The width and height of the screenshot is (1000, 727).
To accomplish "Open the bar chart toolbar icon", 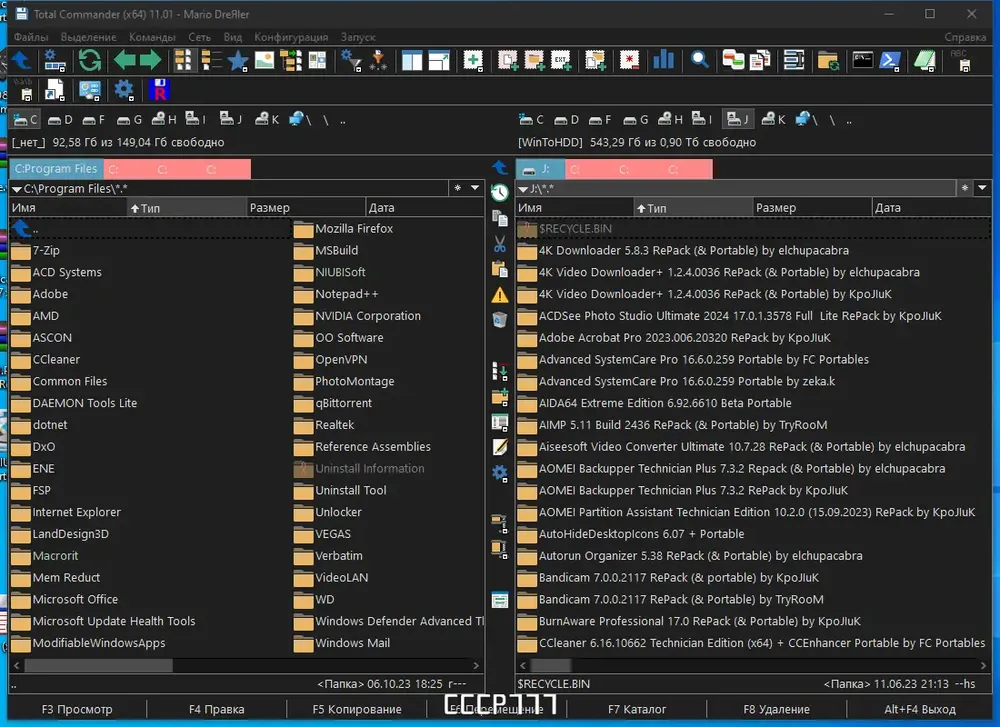I will pos(663,61).
